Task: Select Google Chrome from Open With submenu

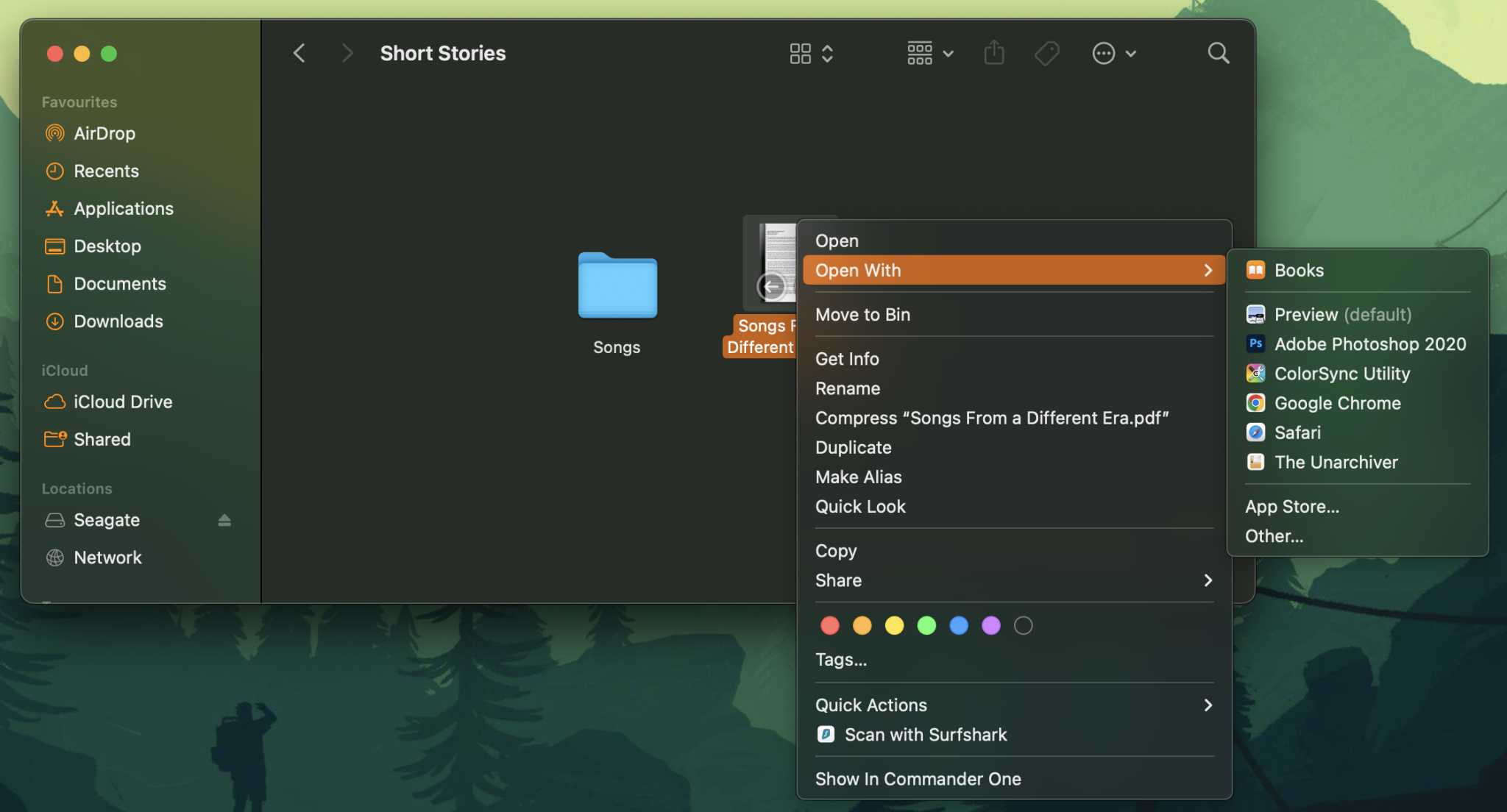Action: [x=1337, y=403]
